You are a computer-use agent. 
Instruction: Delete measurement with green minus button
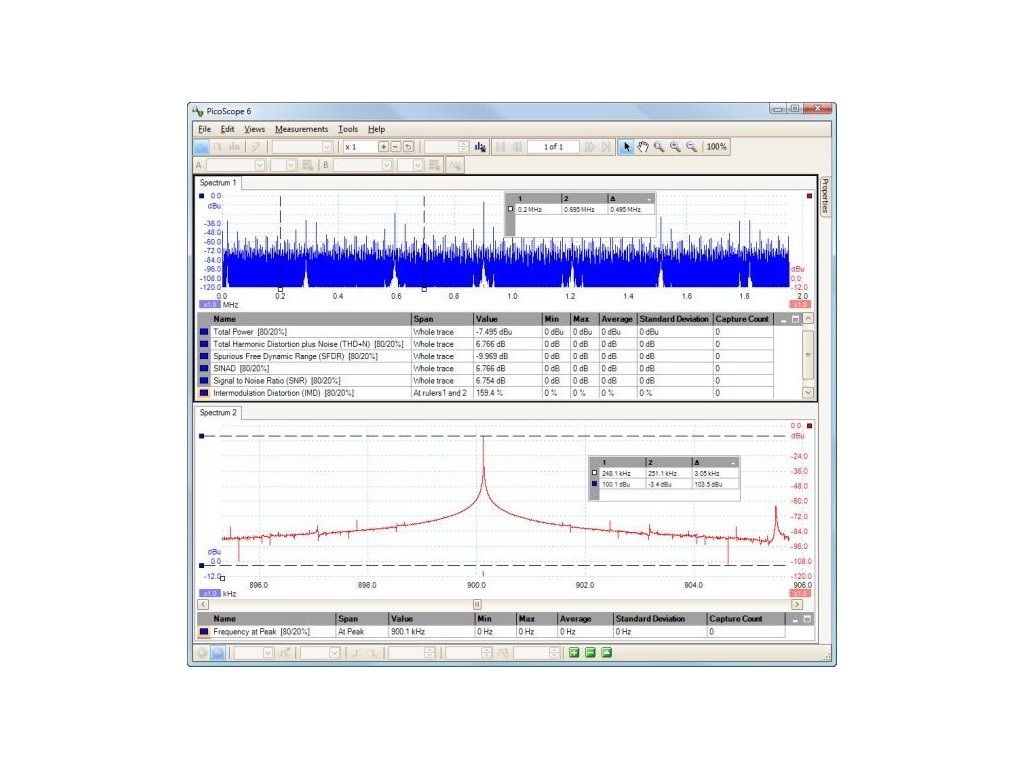[590, 652]
